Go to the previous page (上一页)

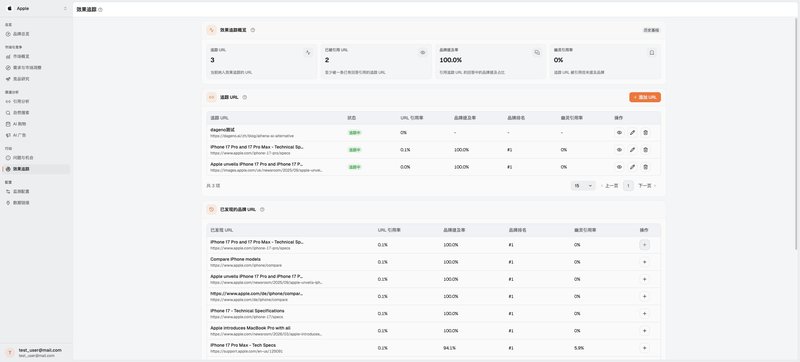point(609,186)
